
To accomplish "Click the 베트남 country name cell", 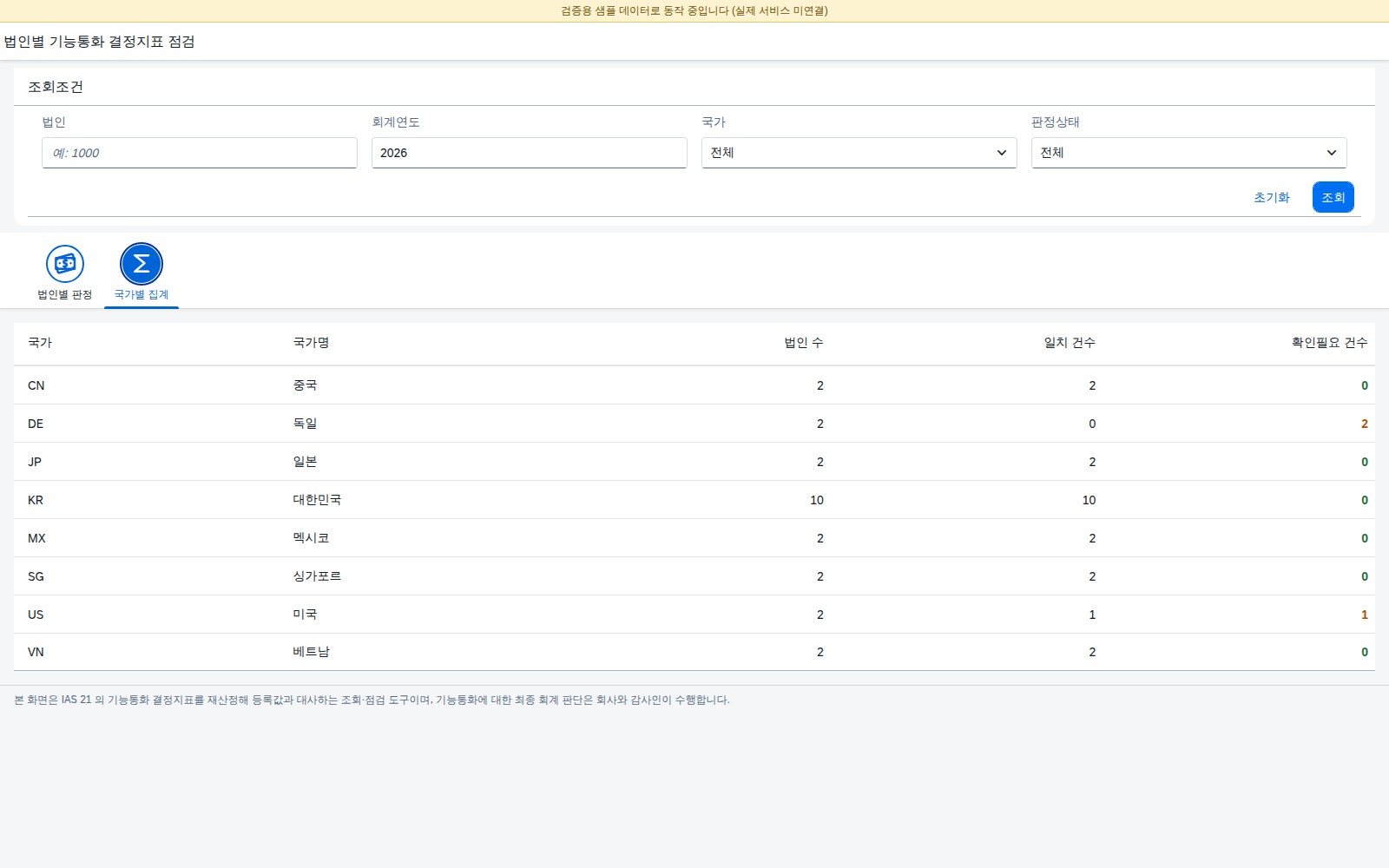I will coord(311,652).
